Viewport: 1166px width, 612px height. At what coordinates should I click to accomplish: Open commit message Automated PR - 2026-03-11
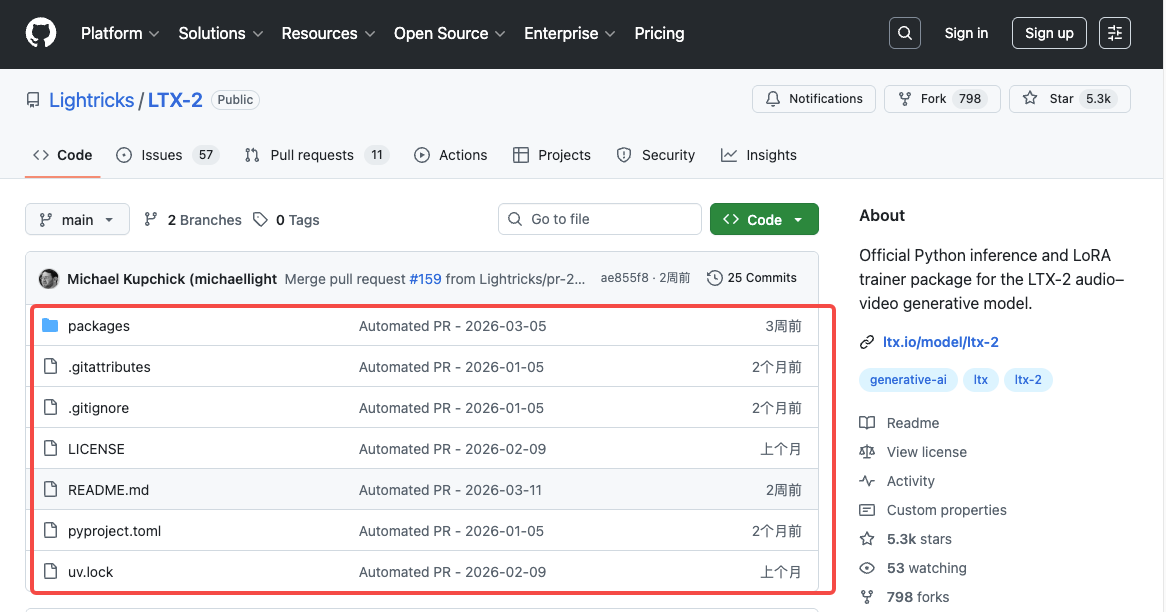451,490
